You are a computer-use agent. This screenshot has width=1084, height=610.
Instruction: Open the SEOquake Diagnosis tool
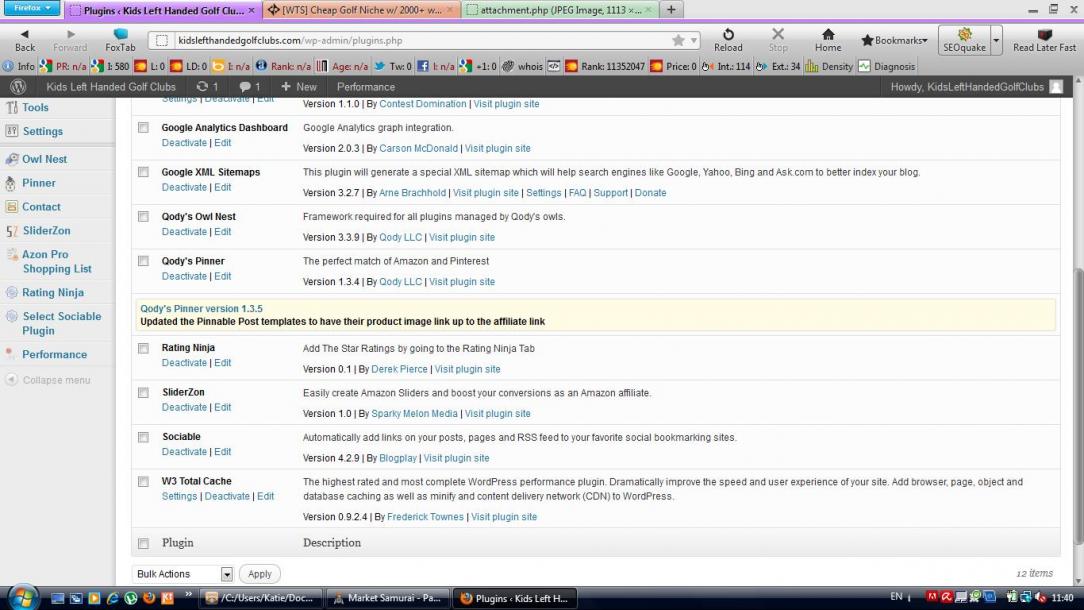tap(886, 66)
